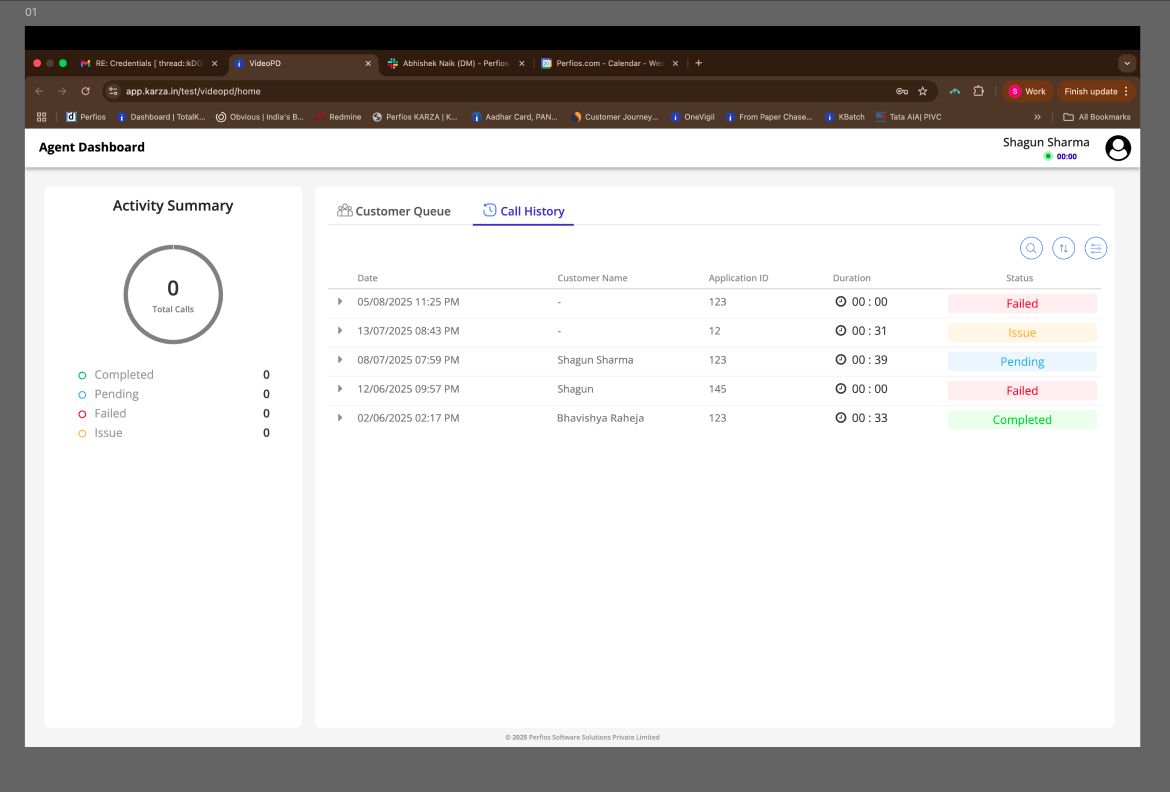1170x792 pixels.
Task: Click the Work profile chip in the browser
Action: tap(1028, 91)
